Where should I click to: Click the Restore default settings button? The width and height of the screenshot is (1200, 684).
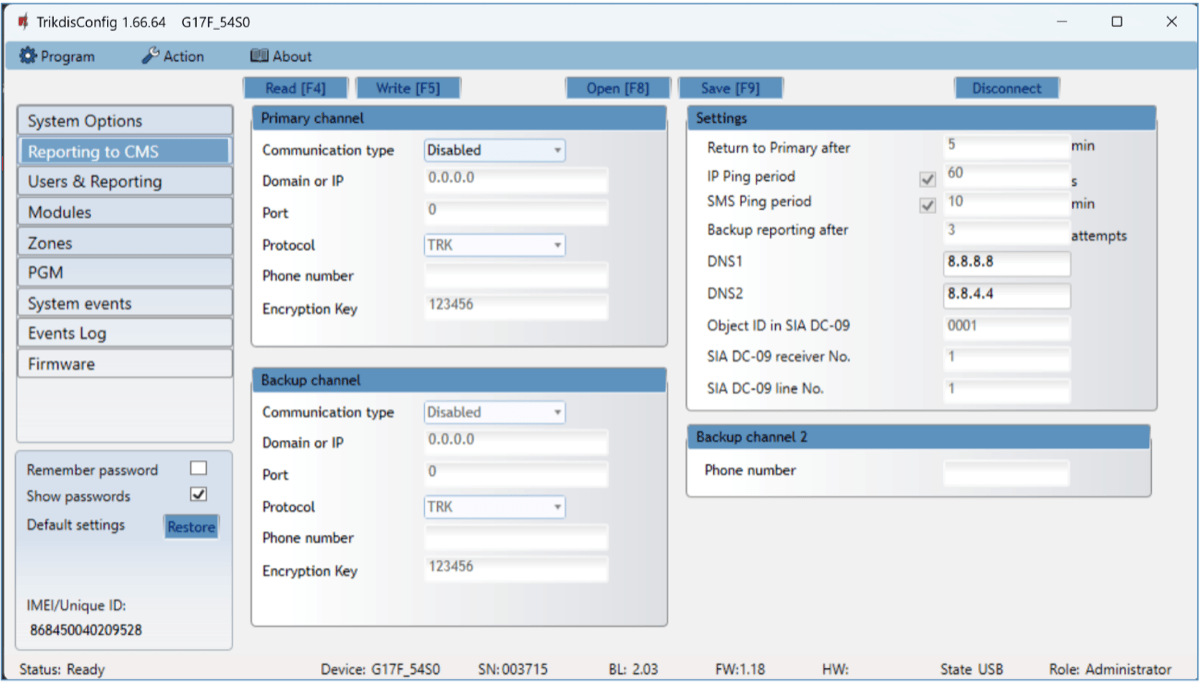click(191, 527)
